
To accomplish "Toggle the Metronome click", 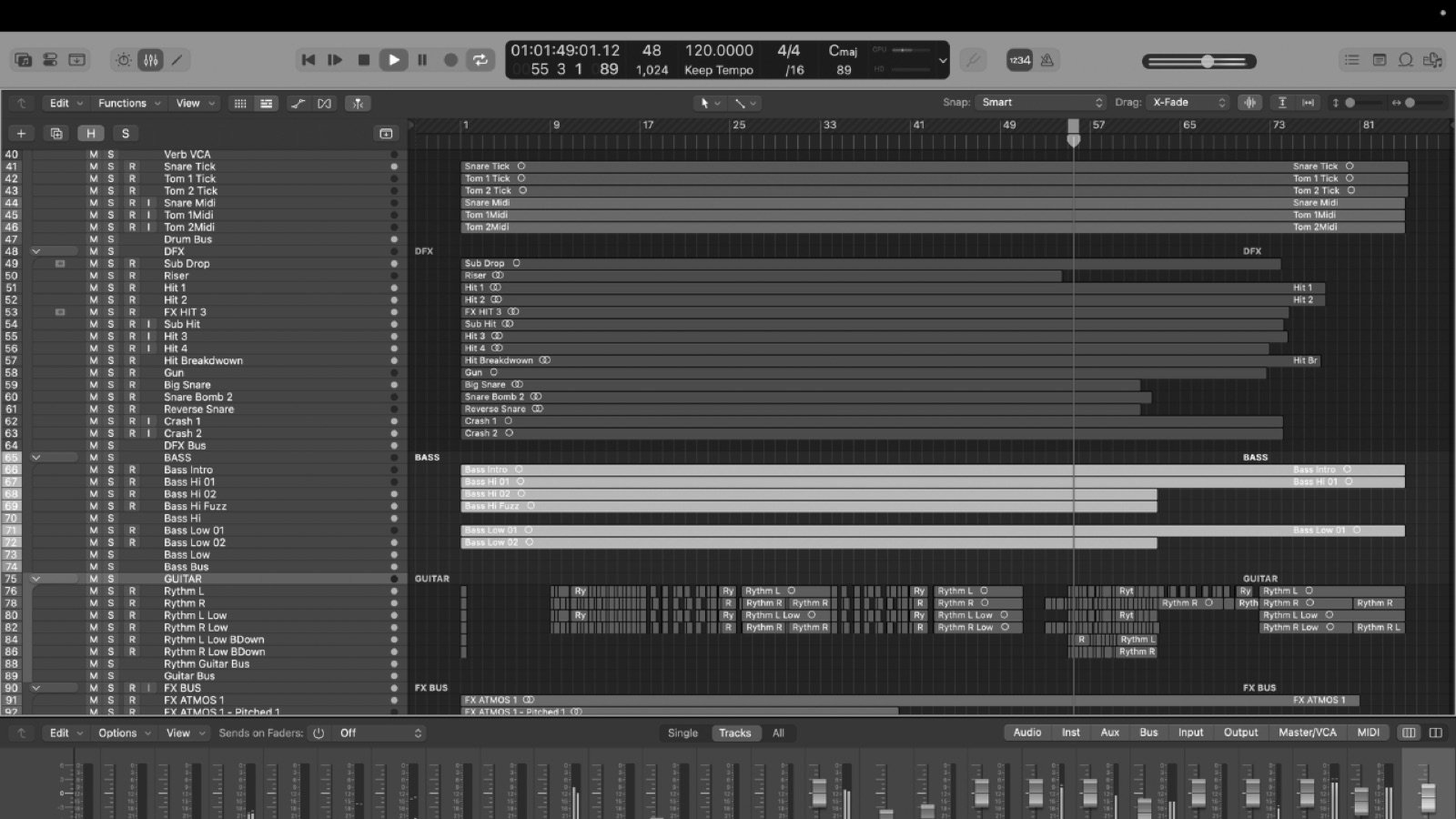I will pyautogui.click(x=1047, y=60).
